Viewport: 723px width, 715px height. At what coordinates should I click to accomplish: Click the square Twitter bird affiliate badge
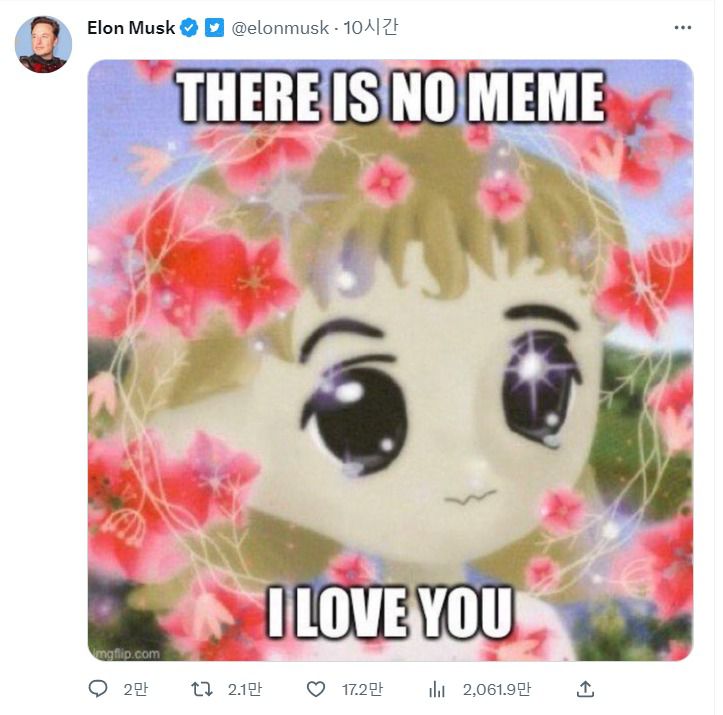(x=214, y=28)
